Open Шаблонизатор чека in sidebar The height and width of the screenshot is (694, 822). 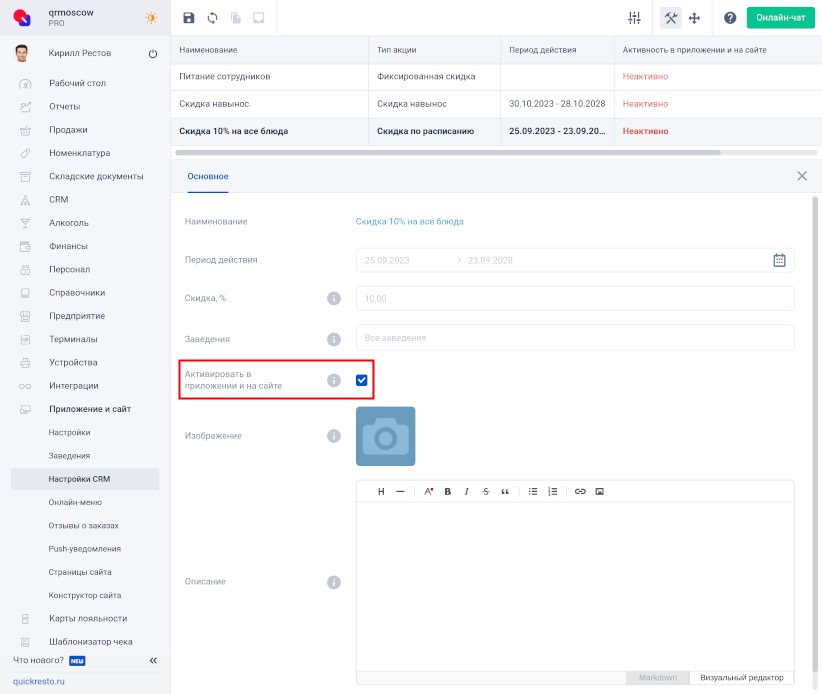(91, 642)
